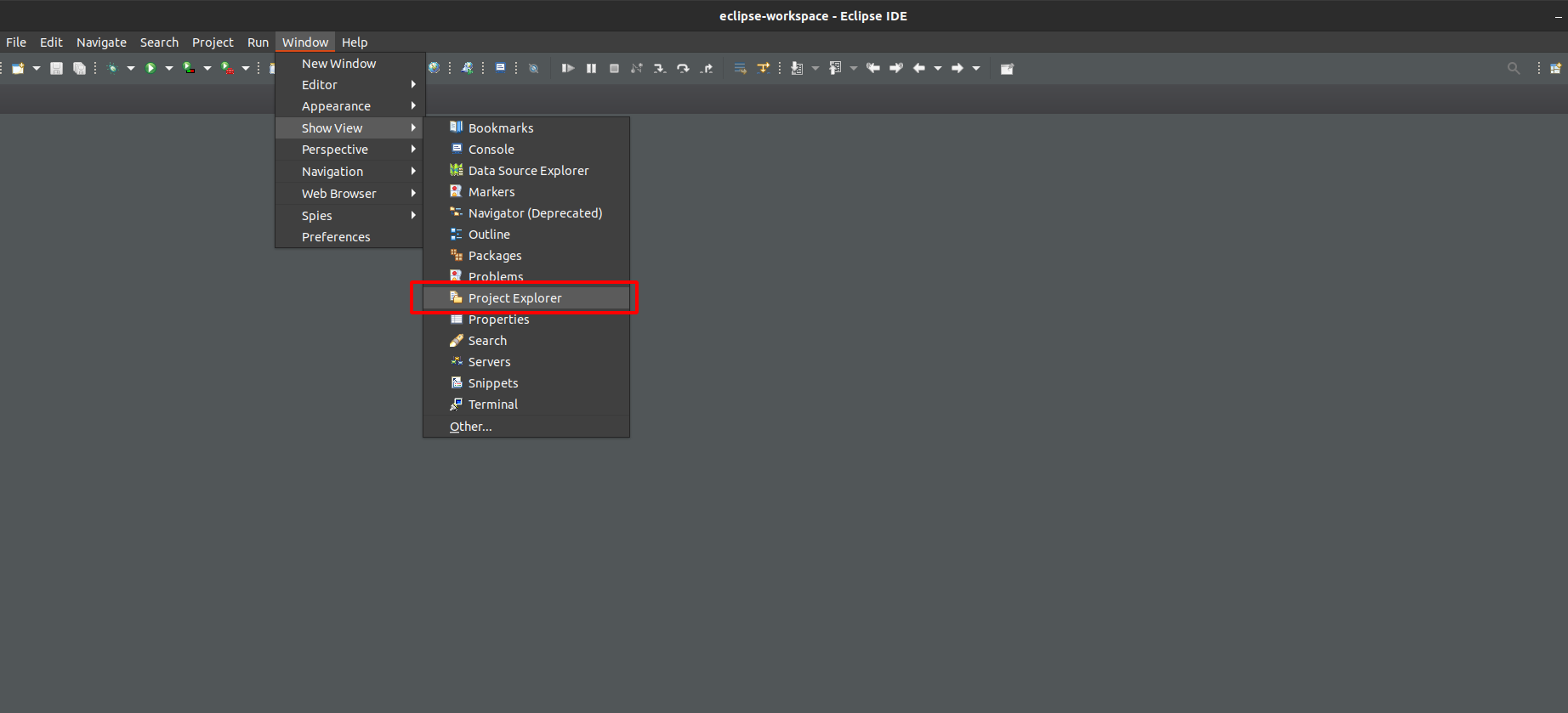
Task: Click the Disconnect debug icon
Action: click(x=637, y=68)
